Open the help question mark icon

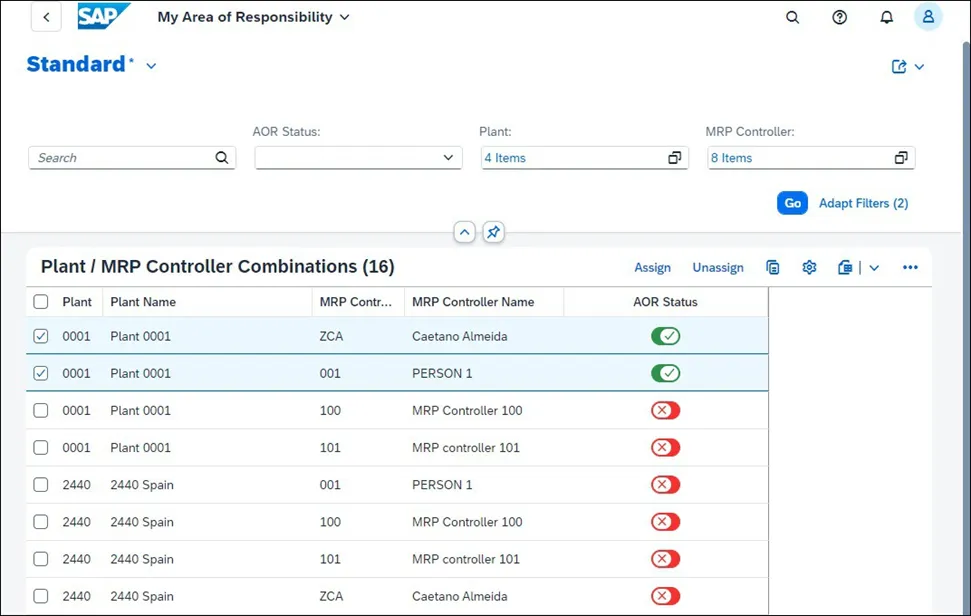pyautogui.click(x=840, y=17)
